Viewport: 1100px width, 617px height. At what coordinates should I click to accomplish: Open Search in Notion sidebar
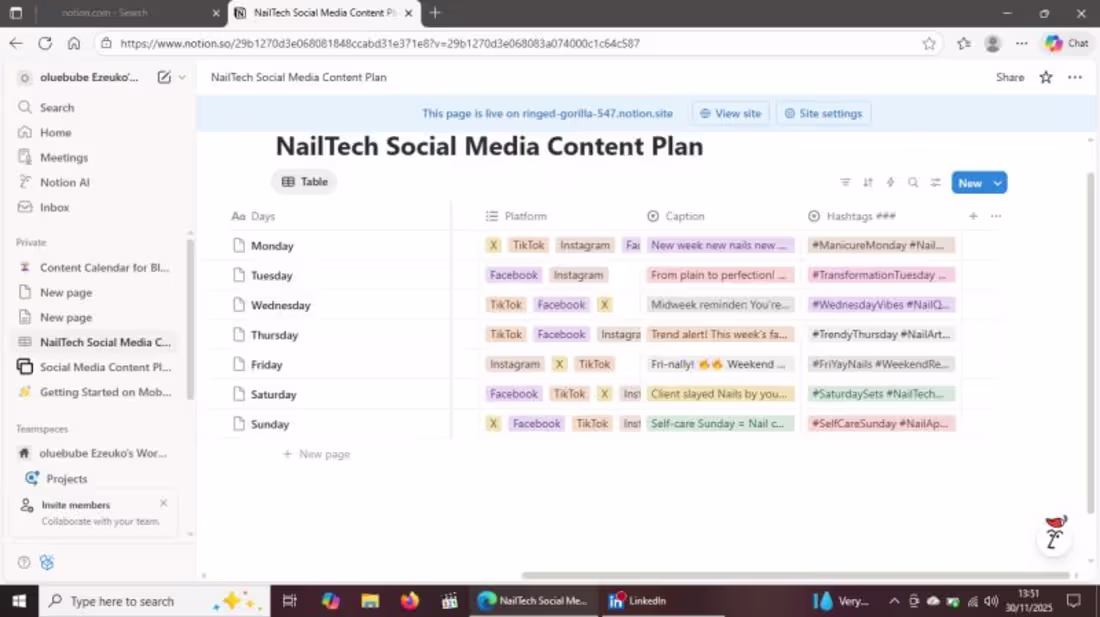tap(56, 107)
